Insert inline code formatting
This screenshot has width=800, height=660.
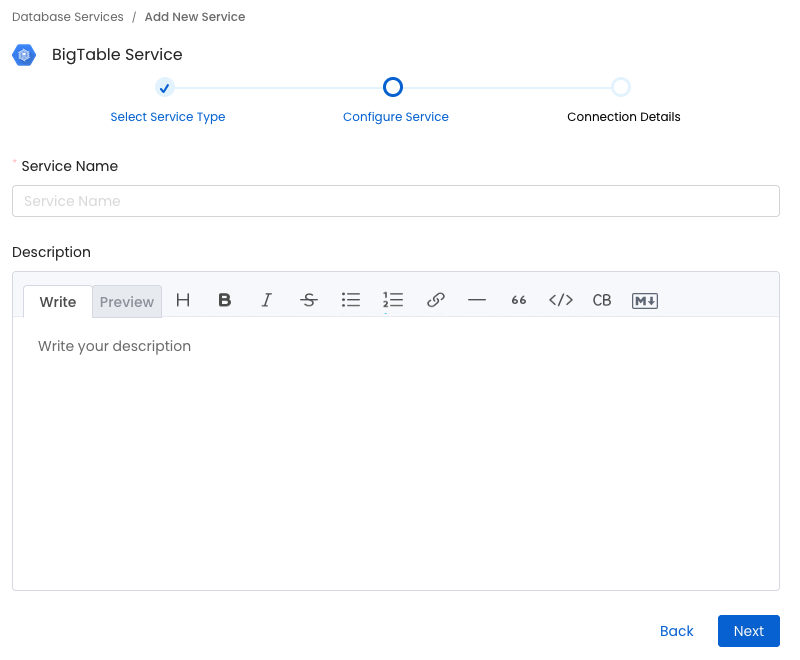[561, 300]
